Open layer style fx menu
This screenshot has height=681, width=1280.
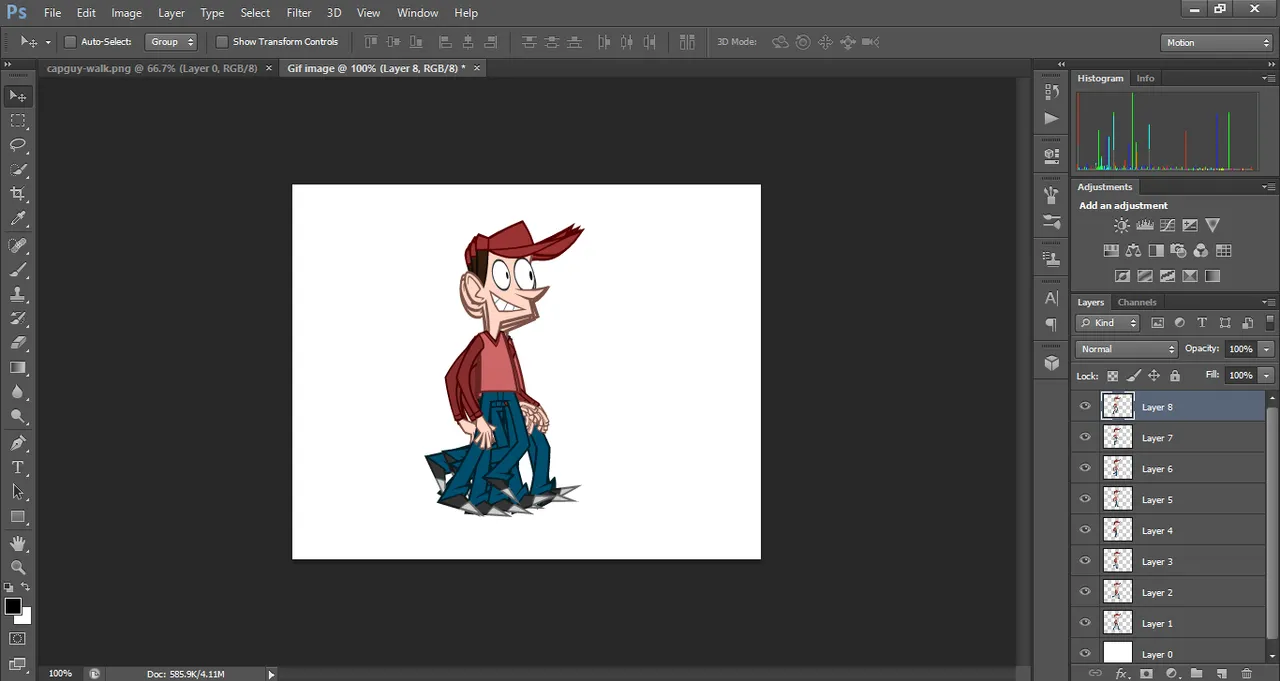click(x=1122, y=674)
